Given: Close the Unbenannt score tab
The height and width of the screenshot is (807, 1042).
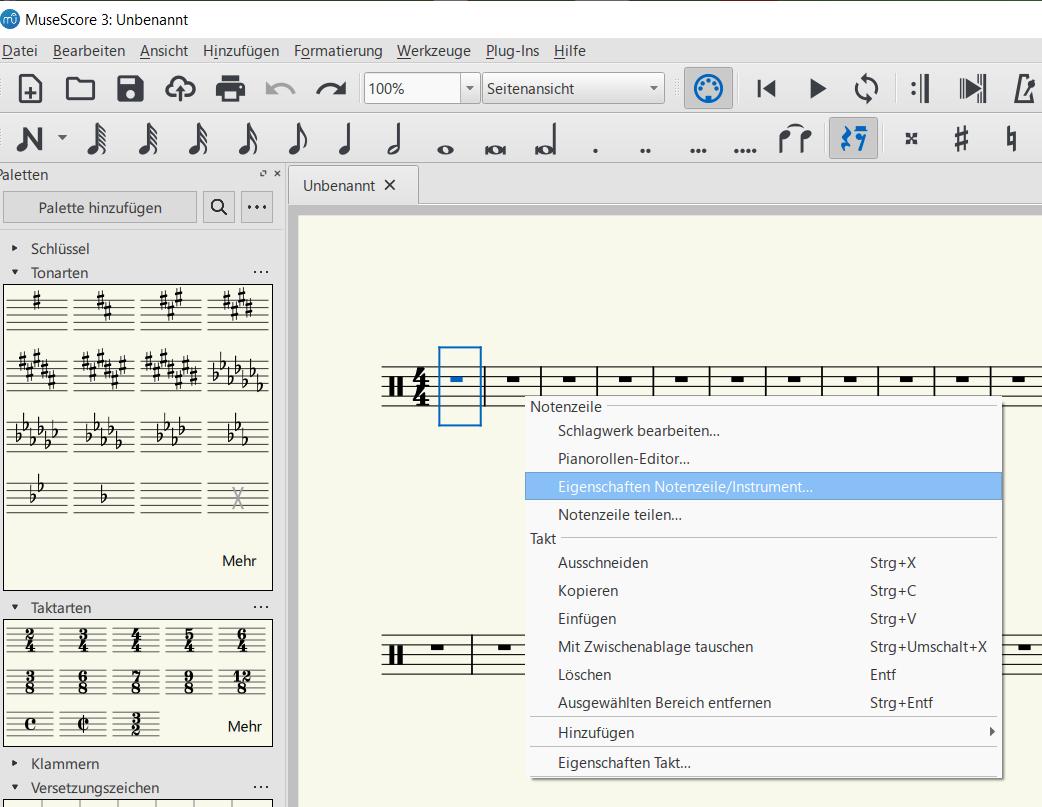Looking at the screenshot, I should 390,185.
